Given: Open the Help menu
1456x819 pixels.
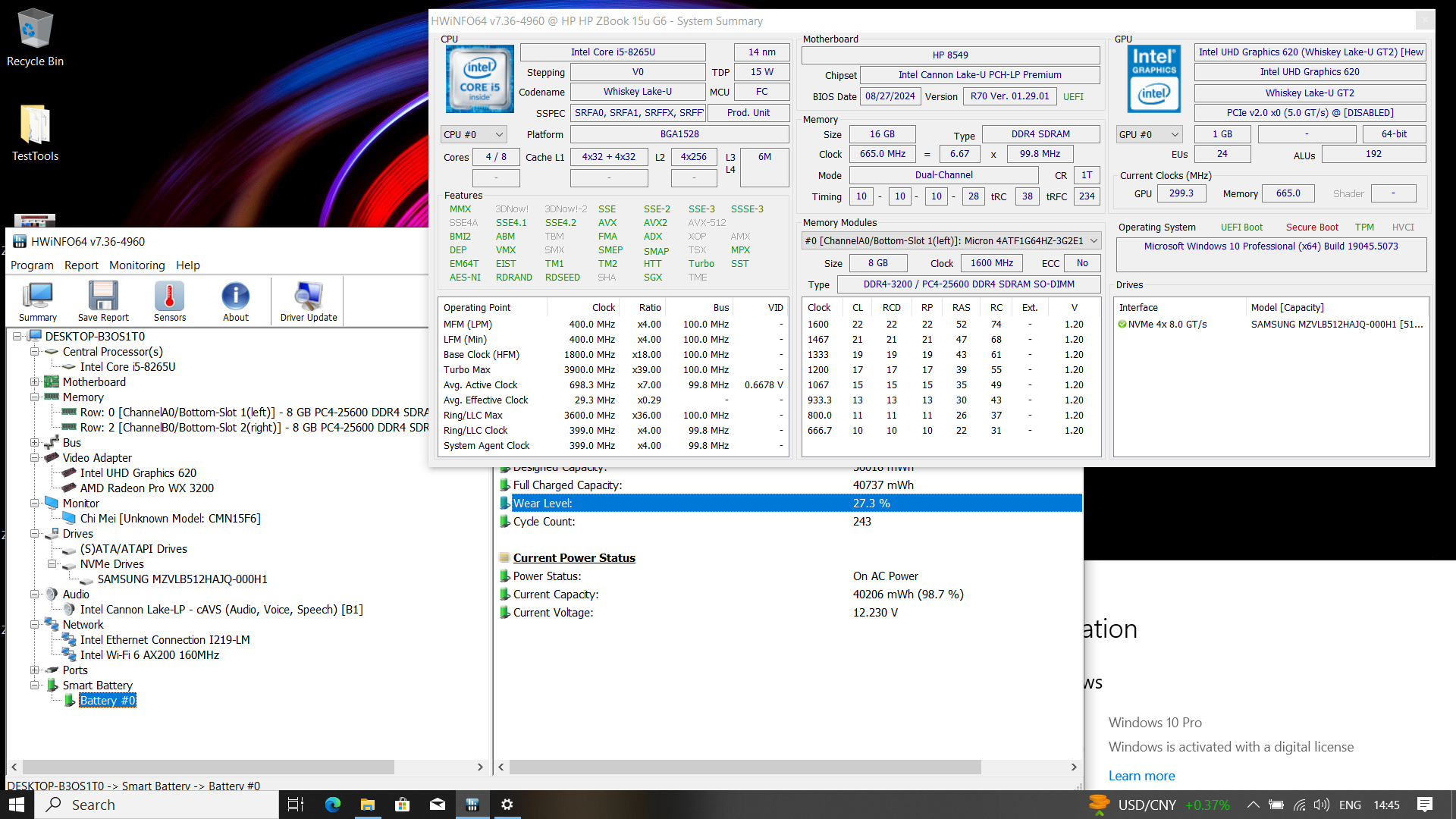Looking at the screenshot, I should tap(187, 265).
